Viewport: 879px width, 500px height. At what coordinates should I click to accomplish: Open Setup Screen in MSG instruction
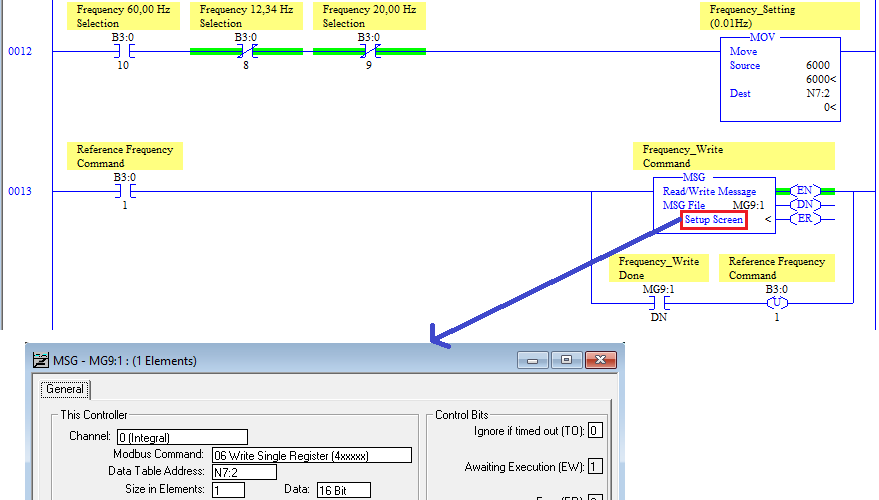click(714, 220)
